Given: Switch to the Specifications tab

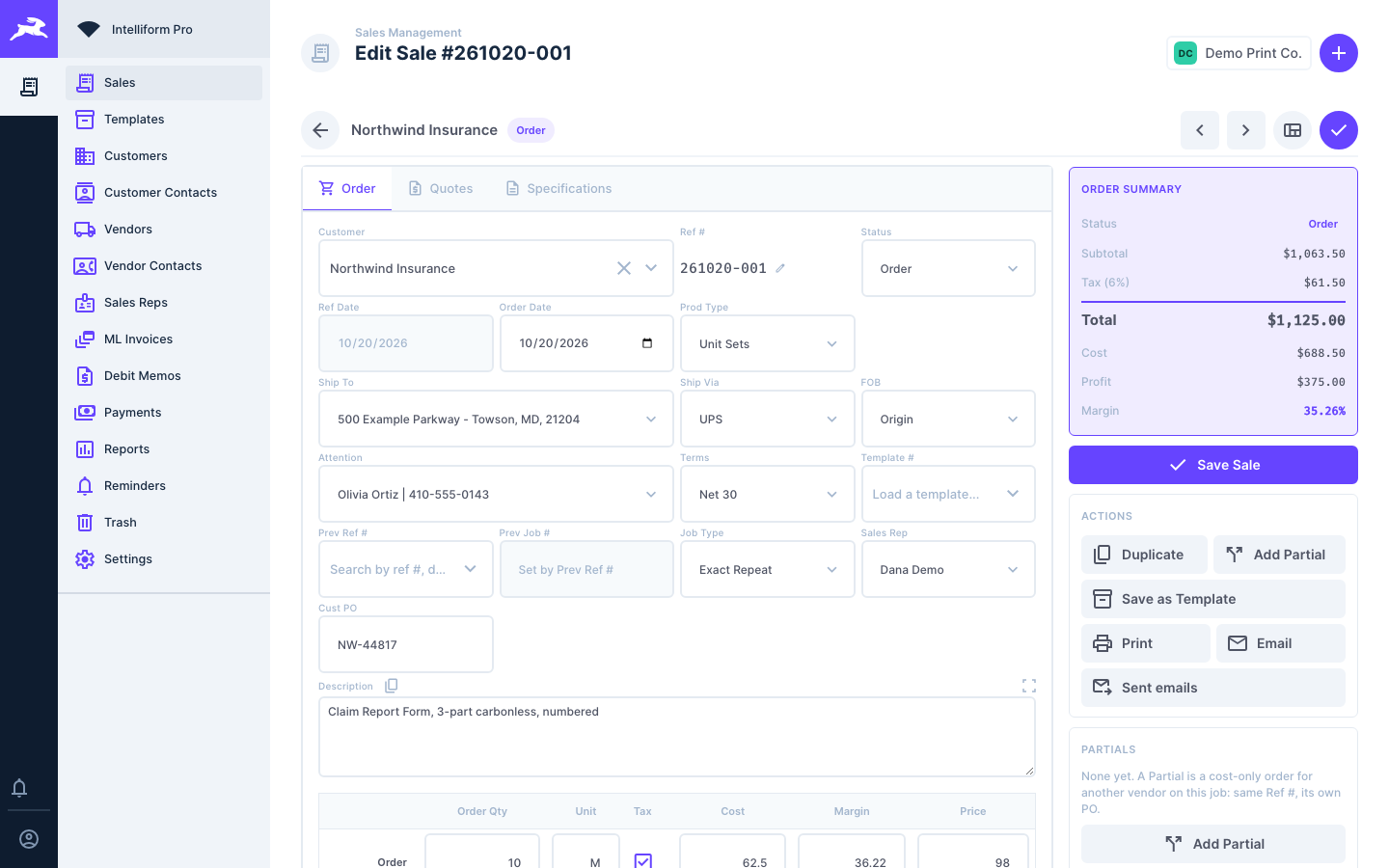Looking at the screenshot, I should [559, 188].
